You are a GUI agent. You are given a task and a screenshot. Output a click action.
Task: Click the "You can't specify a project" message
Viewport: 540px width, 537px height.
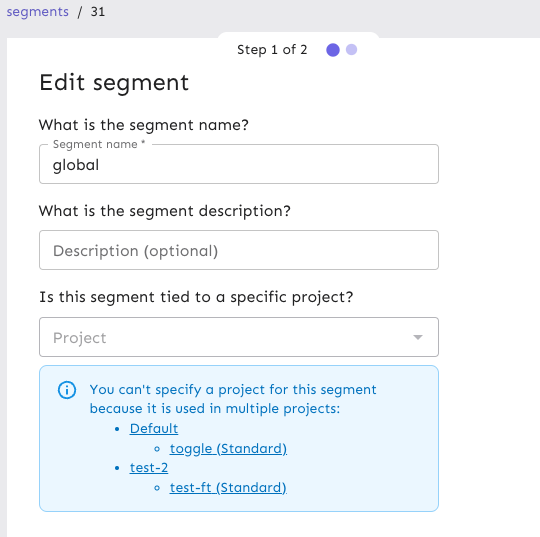233,399
